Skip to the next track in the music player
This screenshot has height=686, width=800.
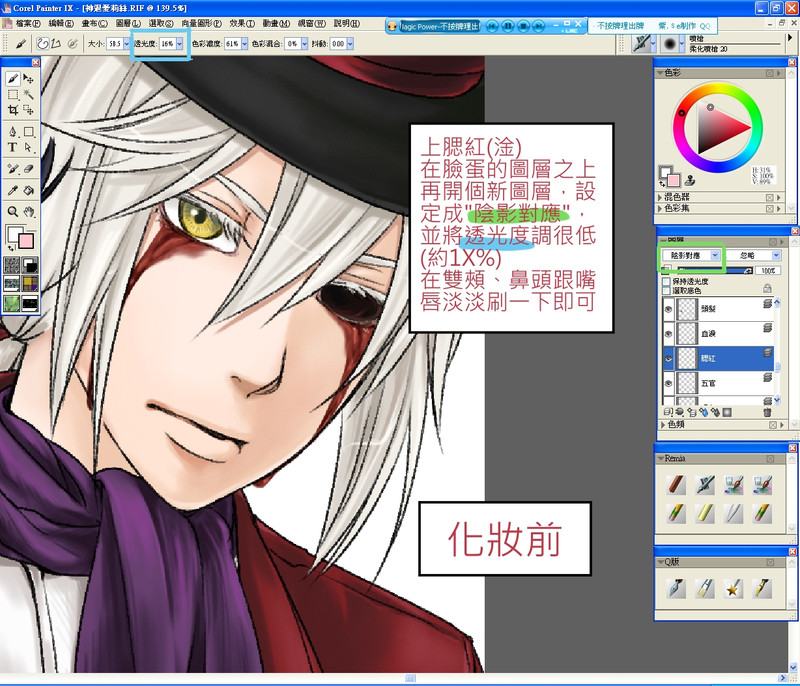pos(539,26)
